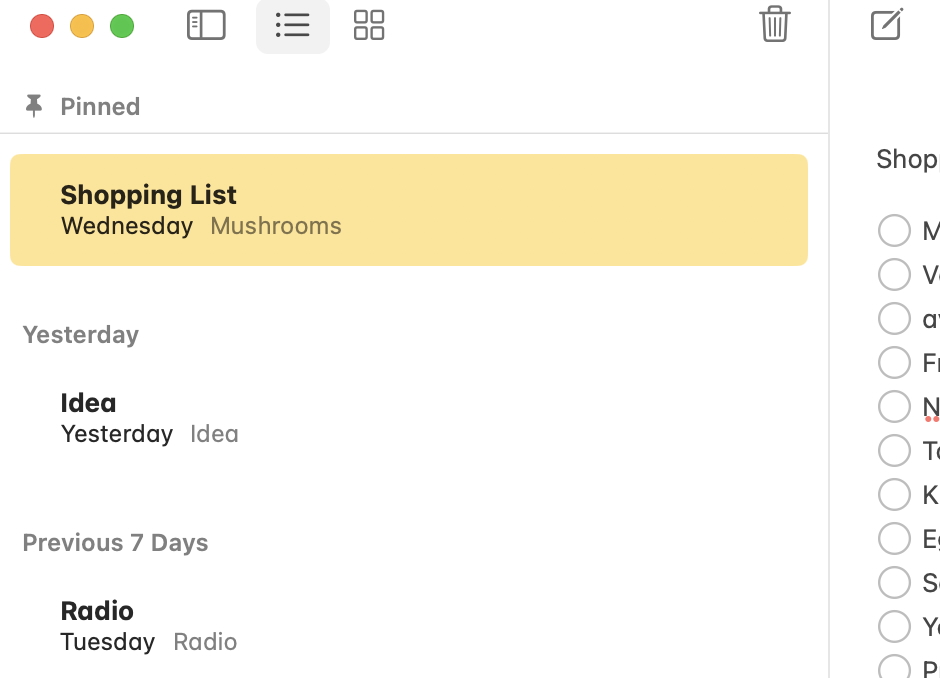Click the green fullscreen window button
This screenshot has width=940, height=678.
point(122,26)
